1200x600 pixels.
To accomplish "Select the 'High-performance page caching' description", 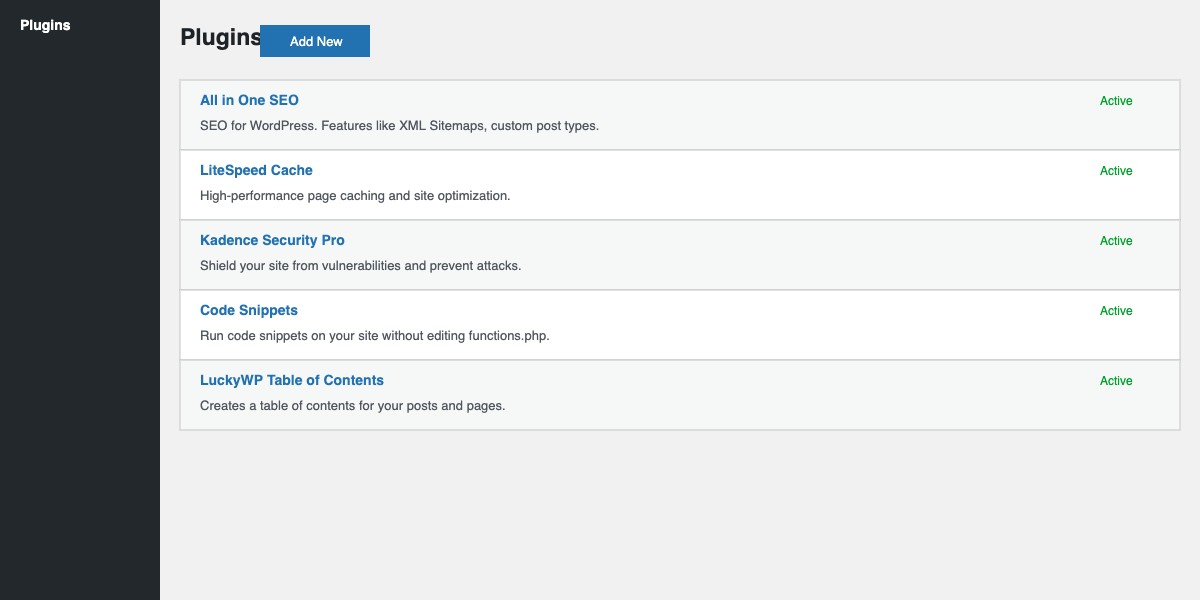I will click(x=355, y=196).
